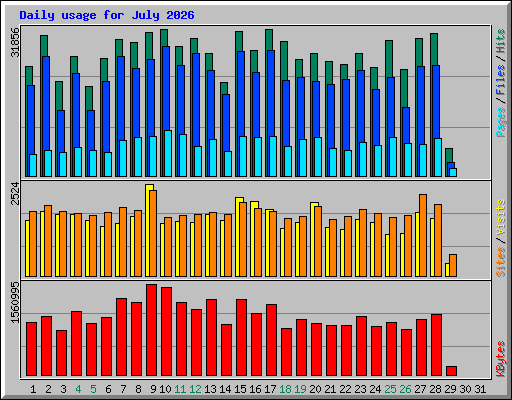Click the KBytes legend label

[x=501, y=359]
